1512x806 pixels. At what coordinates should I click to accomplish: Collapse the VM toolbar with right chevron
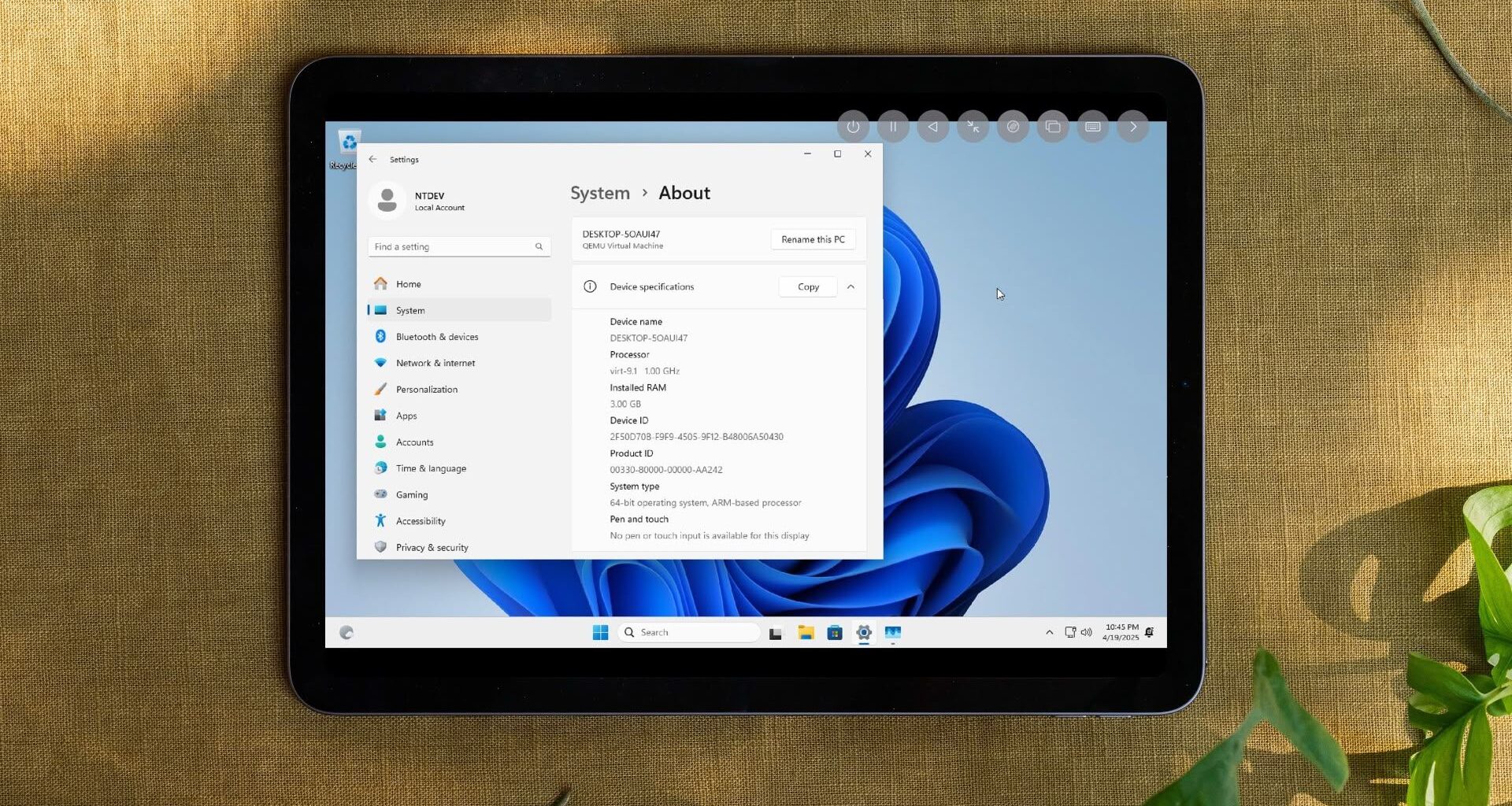click(1133, 127)
